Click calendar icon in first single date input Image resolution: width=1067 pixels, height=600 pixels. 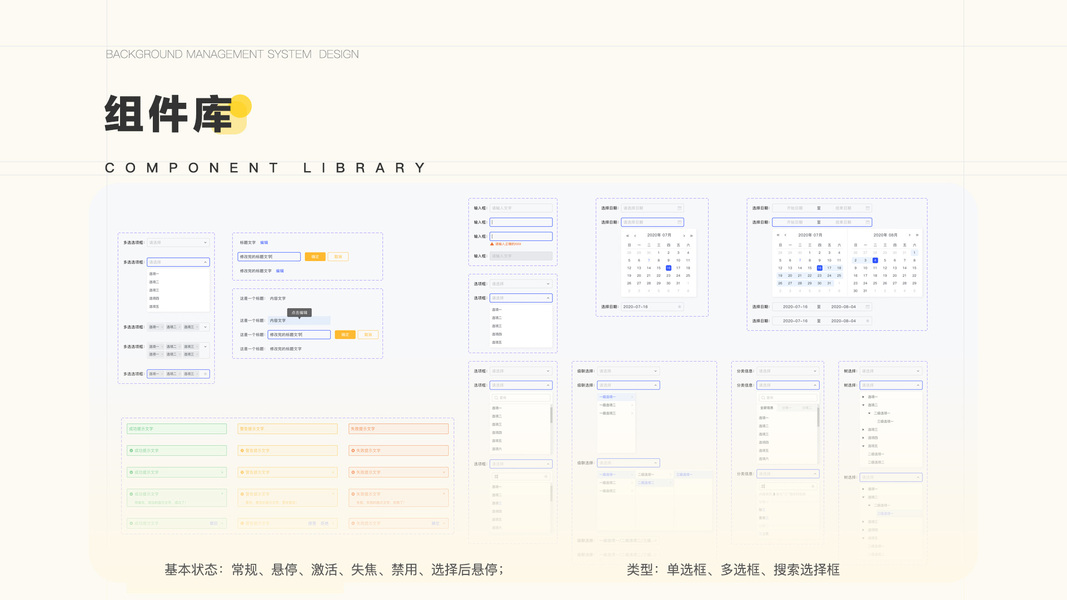679,208
